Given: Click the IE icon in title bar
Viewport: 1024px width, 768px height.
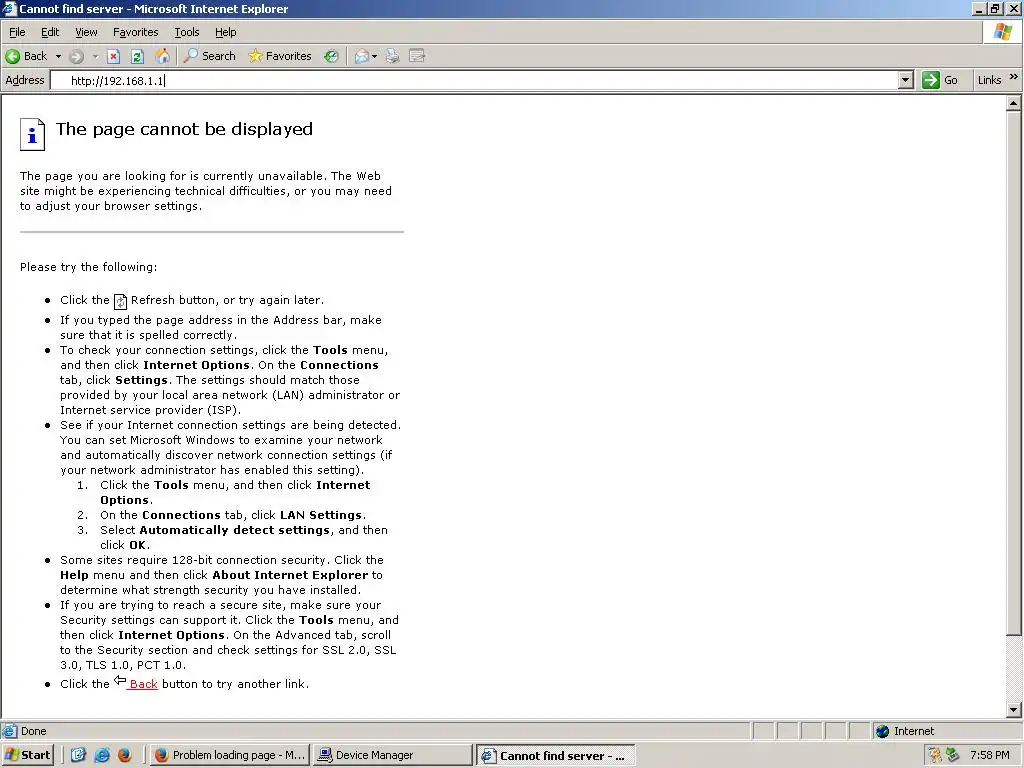Looking at the screenshot, I should (9, 8).
